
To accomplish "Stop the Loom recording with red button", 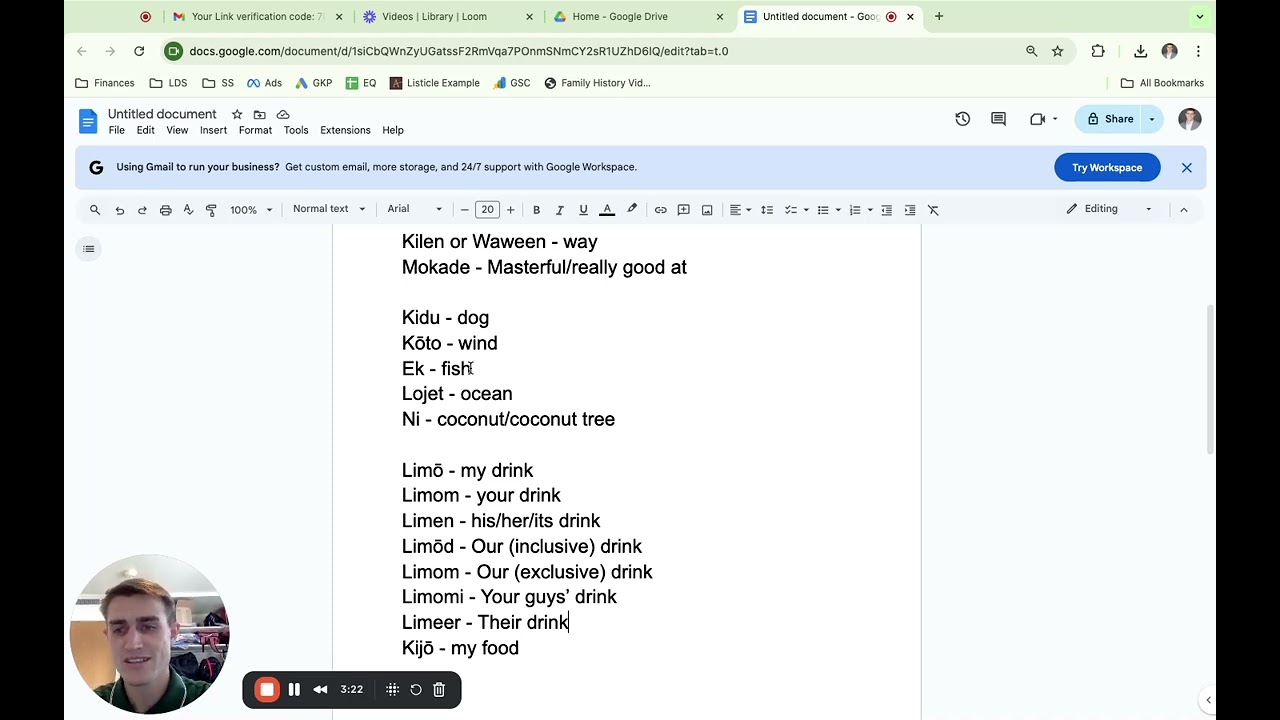I will coord(267,689).
